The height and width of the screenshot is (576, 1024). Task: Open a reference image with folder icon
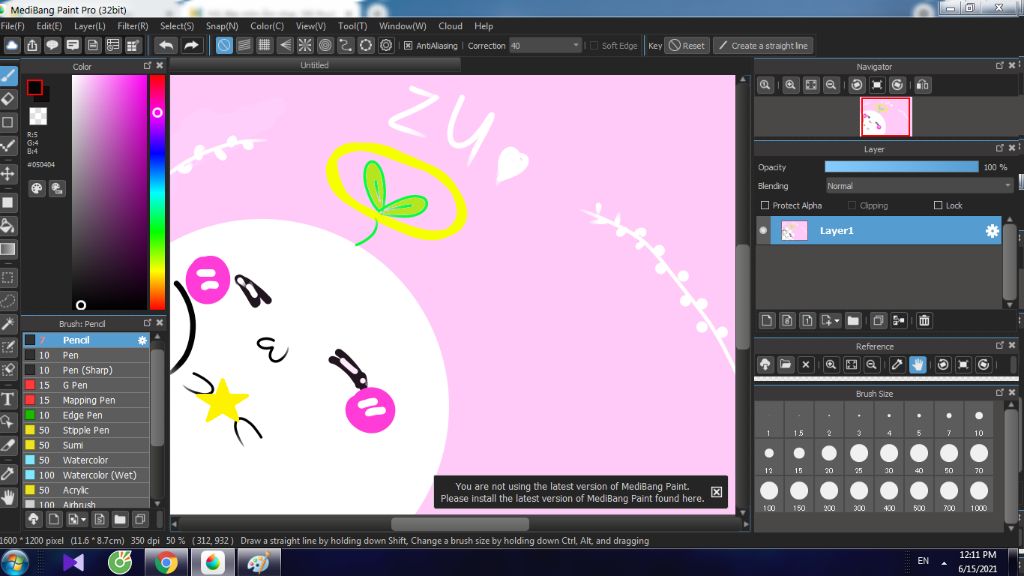(x=786, y=364)
